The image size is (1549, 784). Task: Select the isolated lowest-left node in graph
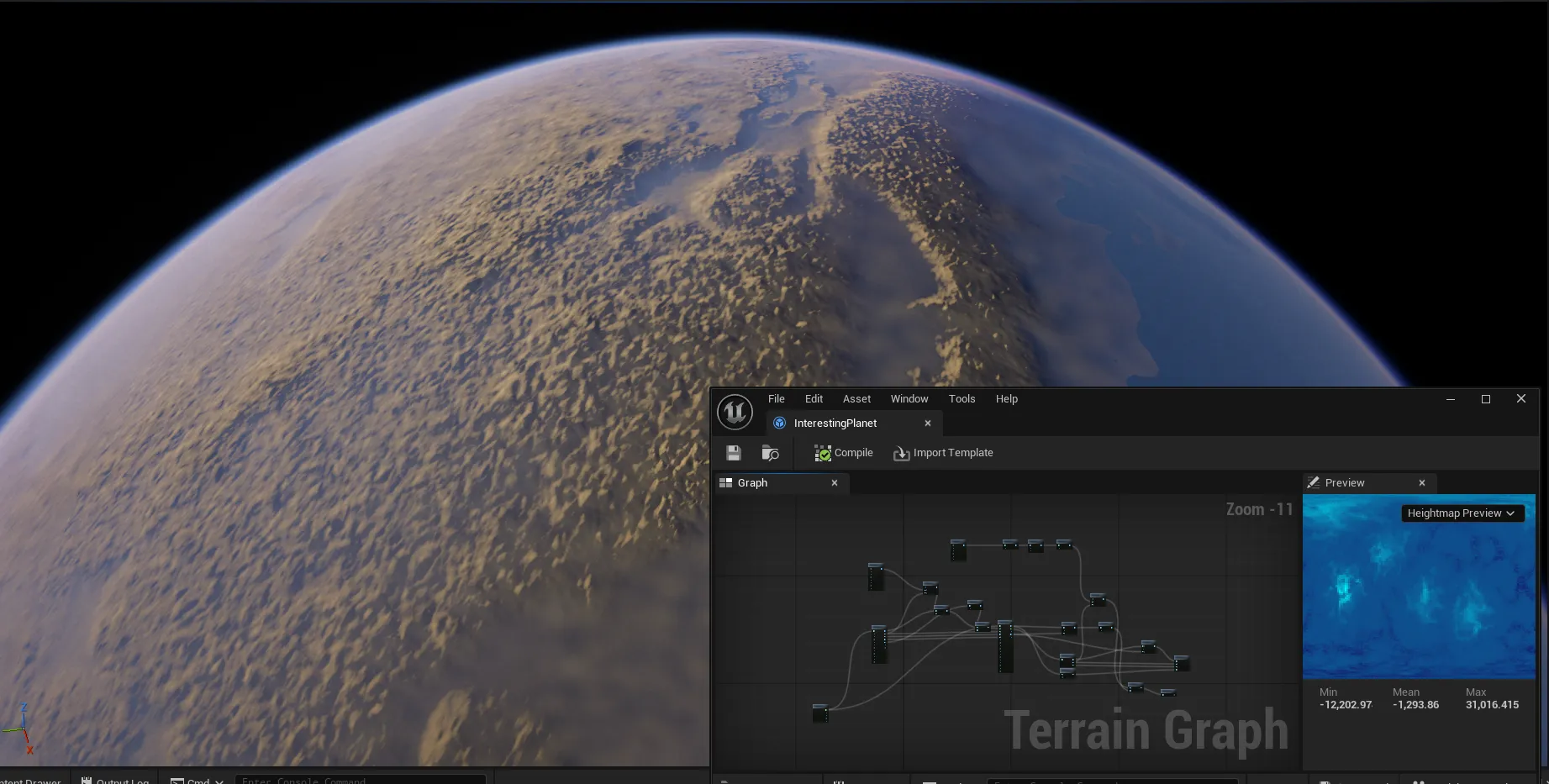click(820, 713)
